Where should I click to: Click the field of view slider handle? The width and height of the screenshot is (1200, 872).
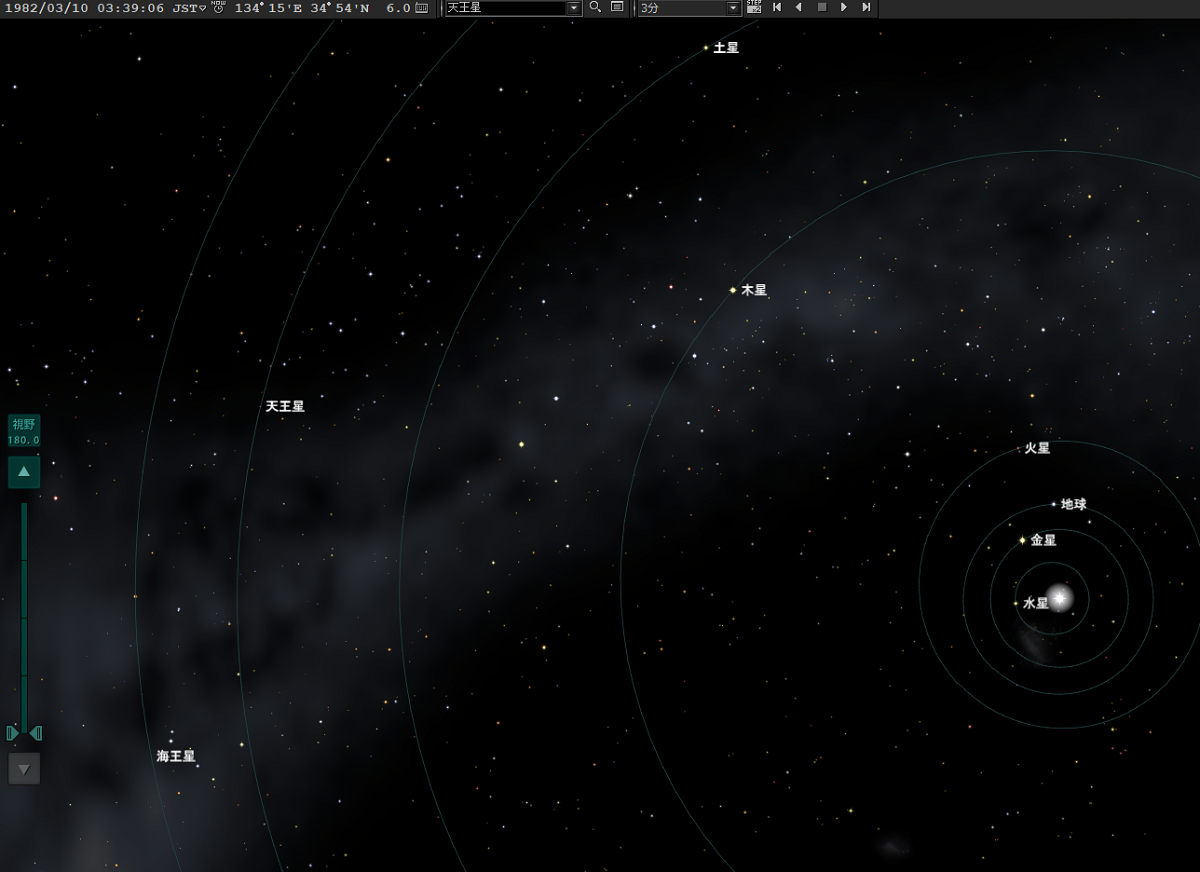tap(24, 733)
